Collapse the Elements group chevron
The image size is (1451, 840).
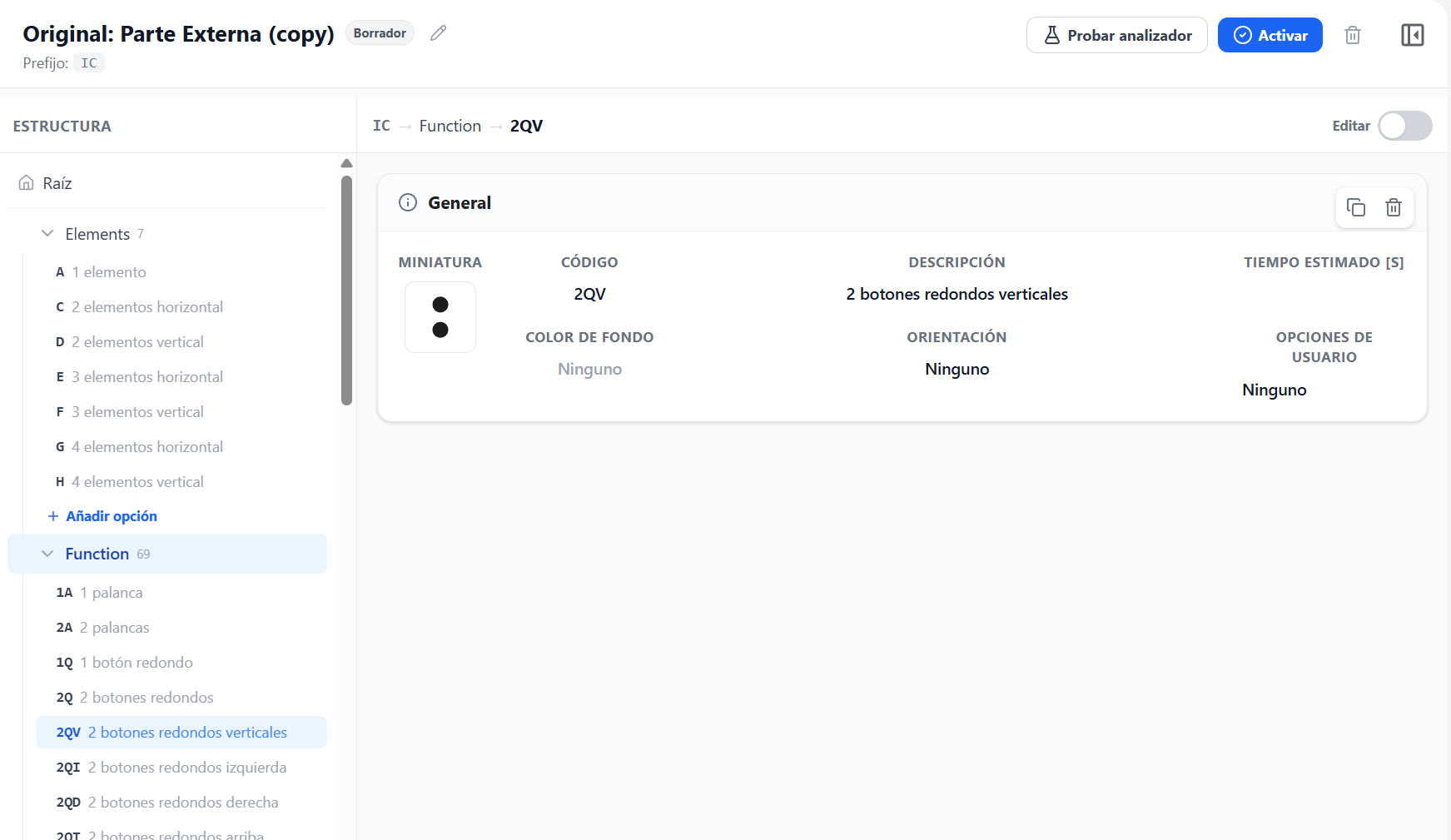coord(47,234)
